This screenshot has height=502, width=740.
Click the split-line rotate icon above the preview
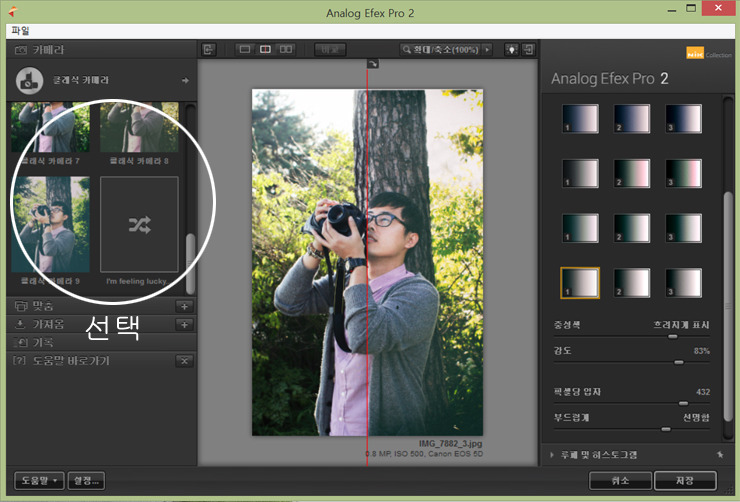373,64
